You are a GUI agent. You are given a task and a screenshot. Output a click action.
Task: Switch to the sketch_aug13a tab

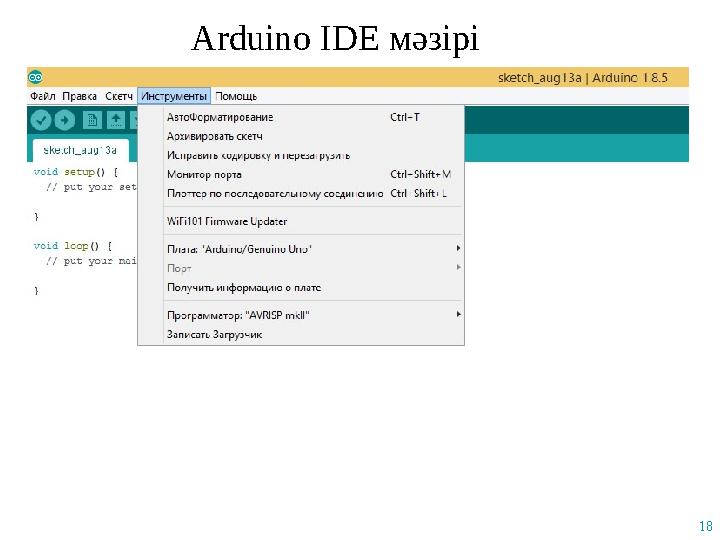[x=80, y=150]
